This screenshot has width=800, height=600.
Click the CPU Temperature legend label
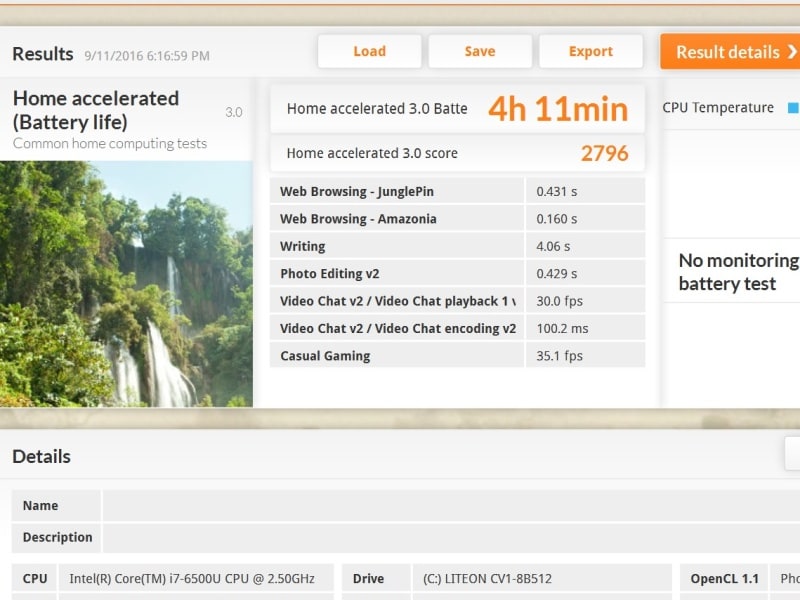click(x=718, y=108)
